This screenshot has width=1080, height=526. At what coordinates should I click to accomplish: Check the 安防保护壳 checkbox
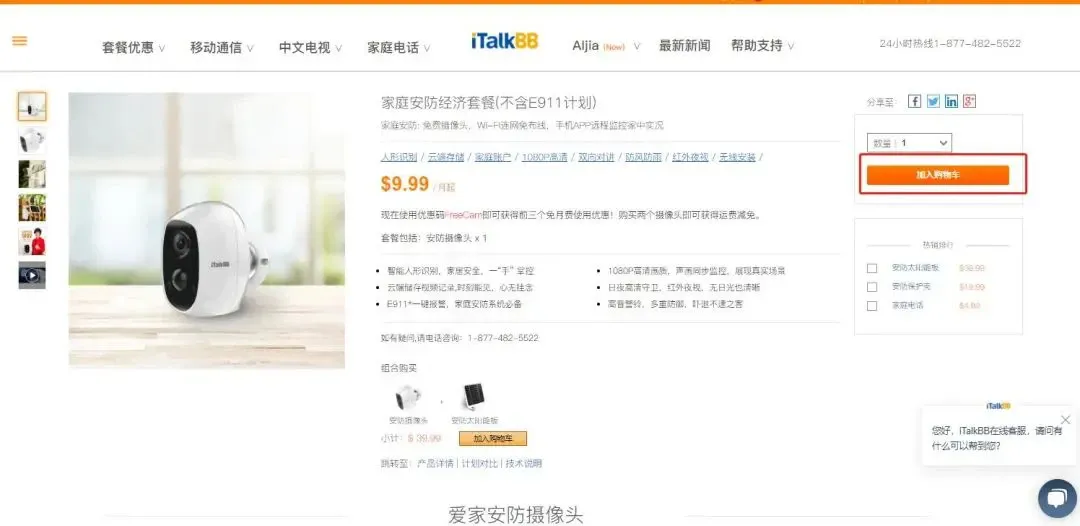[x=872, y=287]
